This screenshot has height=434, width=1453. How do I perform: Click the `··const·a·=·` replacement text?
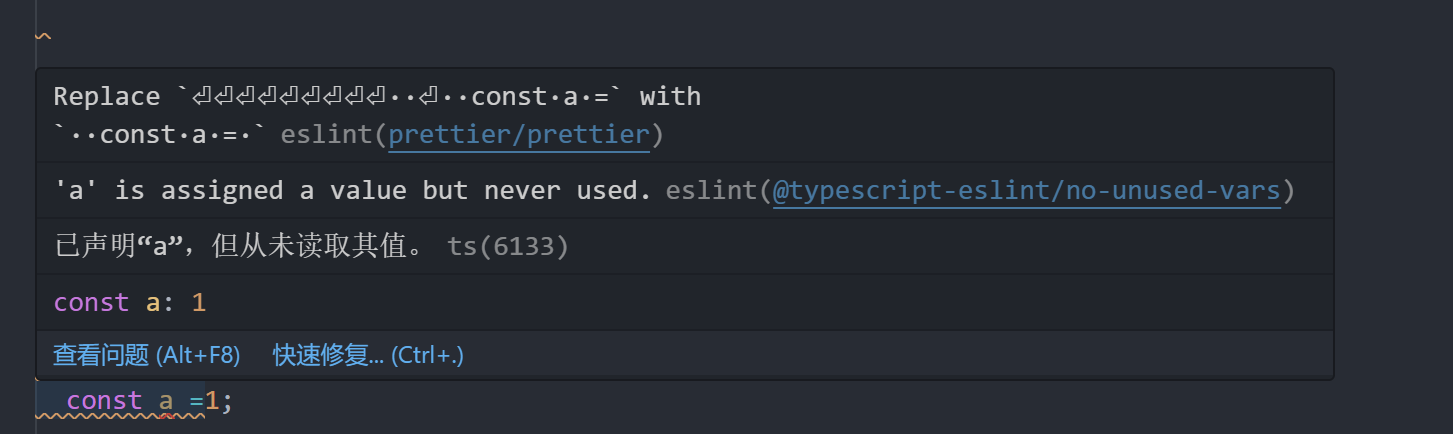pos(160,134)
